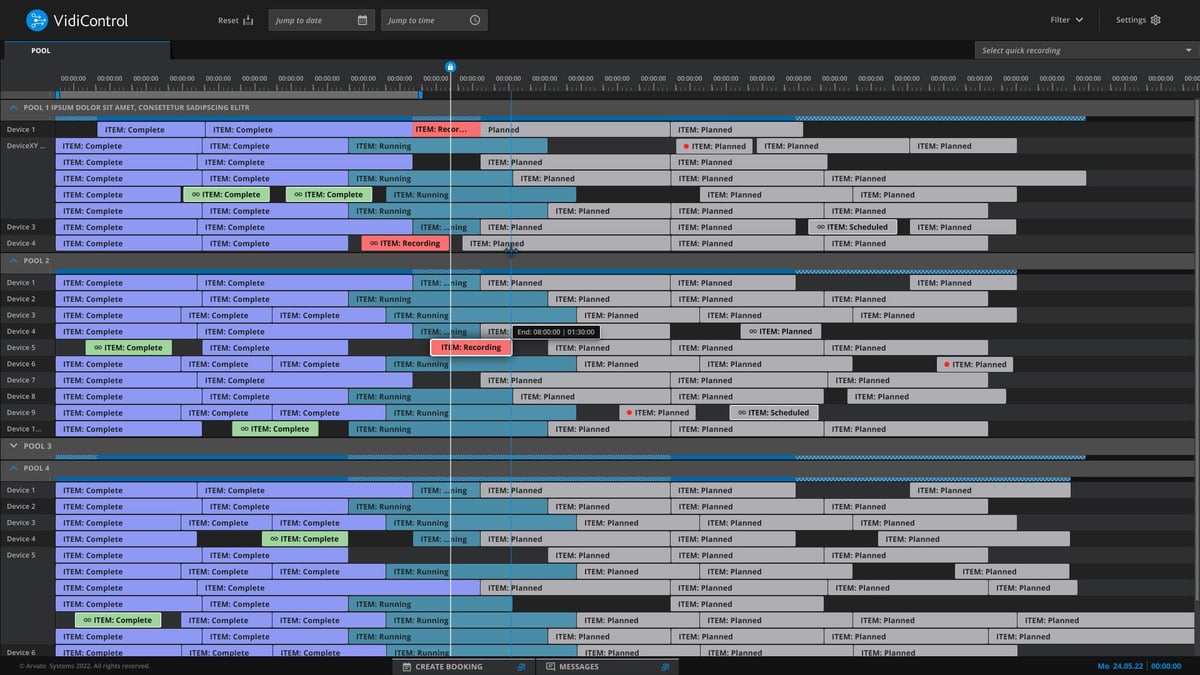Click the End 08:00:00 tooltip text
This screenshot has height=675, width=1200.
tap(555, 332)
